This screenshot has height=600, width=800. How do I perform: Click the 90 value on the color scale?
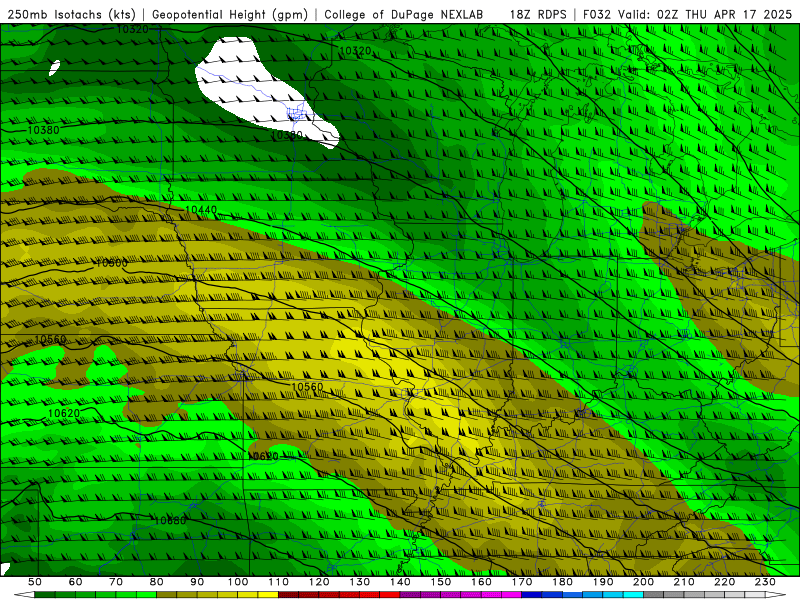[x=197, y=582]
